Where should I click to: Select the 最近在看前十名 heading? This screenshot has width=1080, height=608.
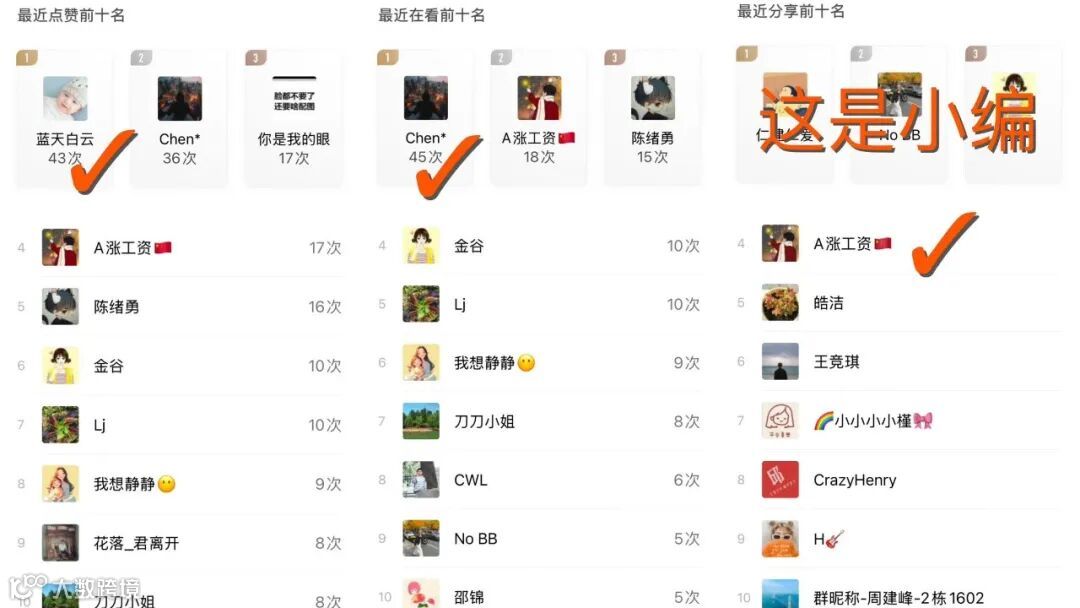[431, 15]
